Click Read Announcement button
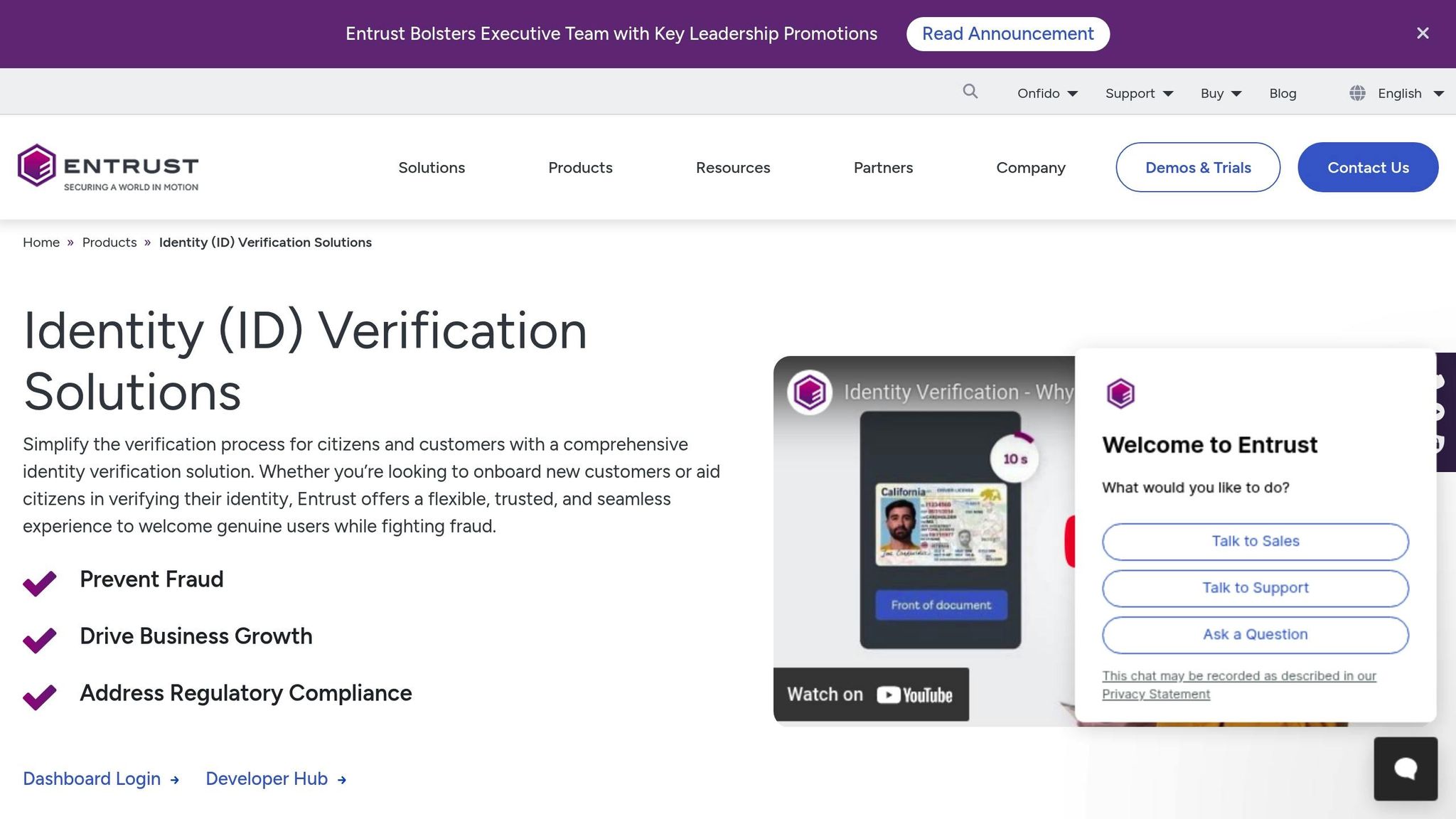Viewport: 1456px width, 819px height. (1007, 33)
